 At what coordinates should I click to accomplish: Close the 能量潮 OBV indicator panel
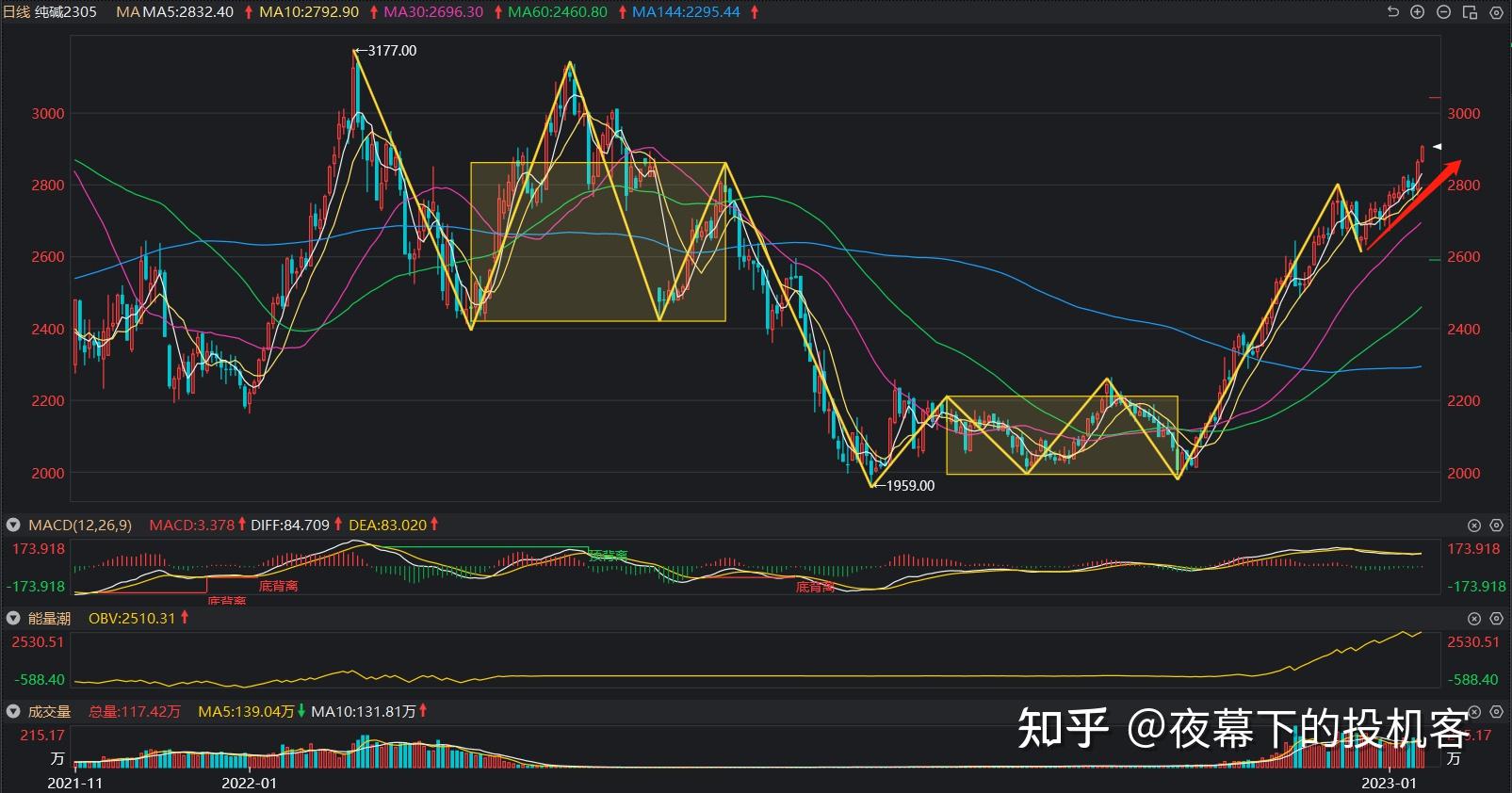click(x=1474, y=619)
